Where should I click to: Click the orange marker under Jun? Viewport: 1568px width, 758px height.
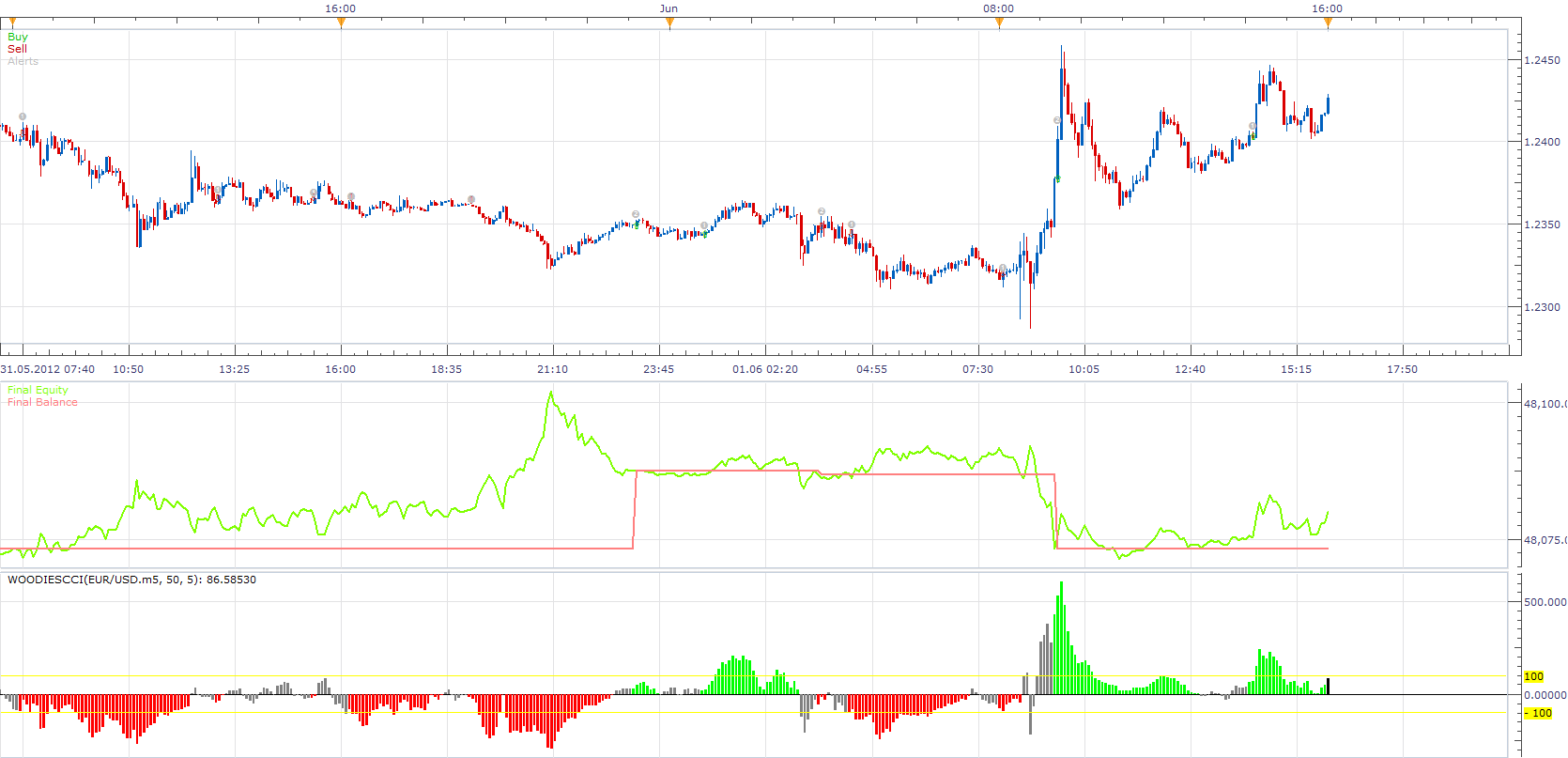tap(669, 23)
